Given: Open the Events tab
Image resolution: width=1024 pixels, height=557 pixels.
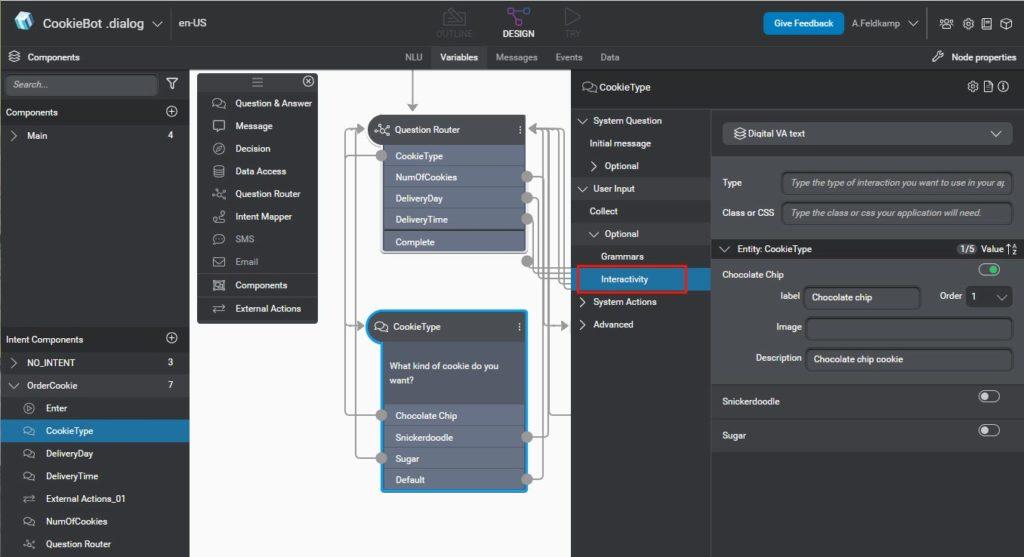Looking at the screenshot, I should [568, 57].
